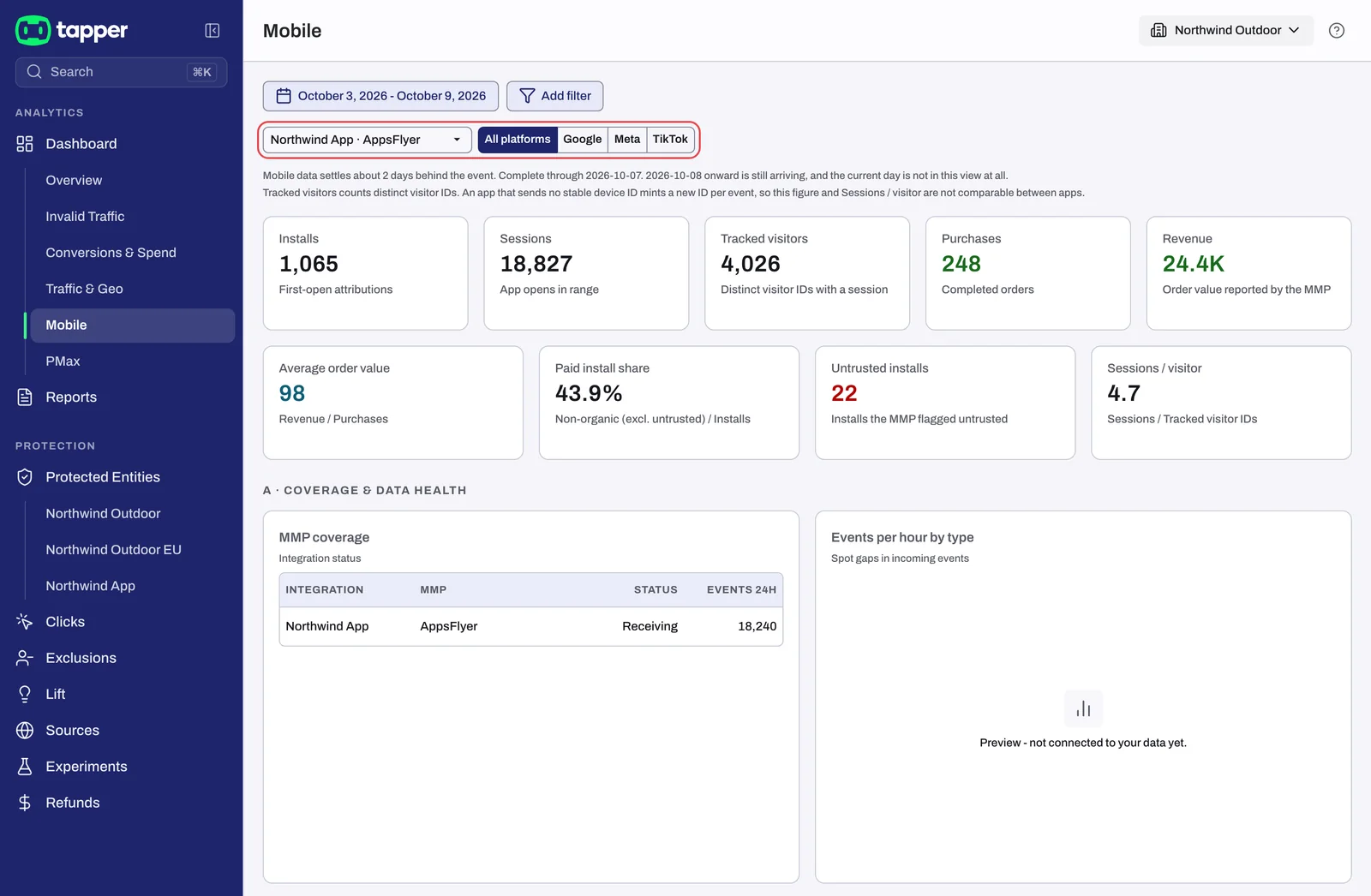Click the Exclusions person icon
Image resolution: width=1371 pixels, height=896 pixels.
pyautogui.click(x=25, y=658)
